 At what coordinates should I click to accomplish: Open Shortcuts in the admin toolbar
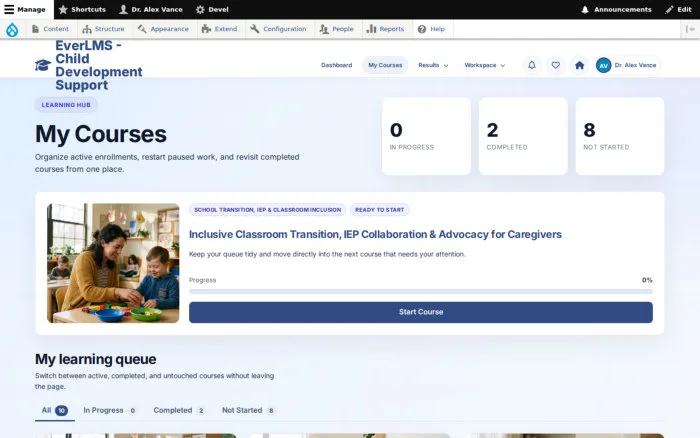coord(82,9)
